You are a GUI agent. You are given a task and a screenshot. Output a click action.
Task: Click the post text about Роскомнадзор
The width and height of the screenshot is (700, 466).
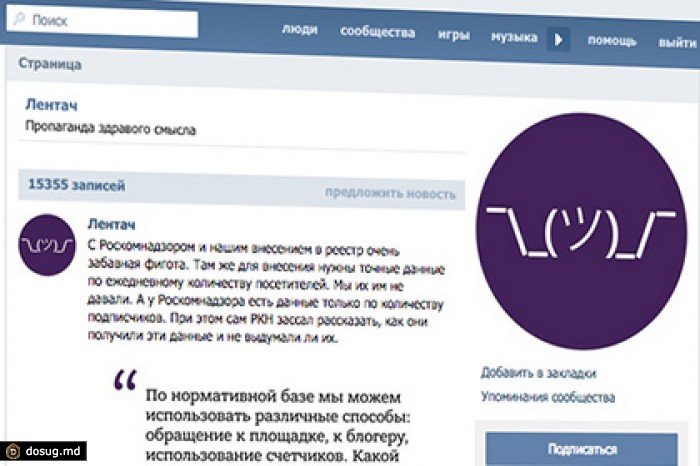click(266, 292)
